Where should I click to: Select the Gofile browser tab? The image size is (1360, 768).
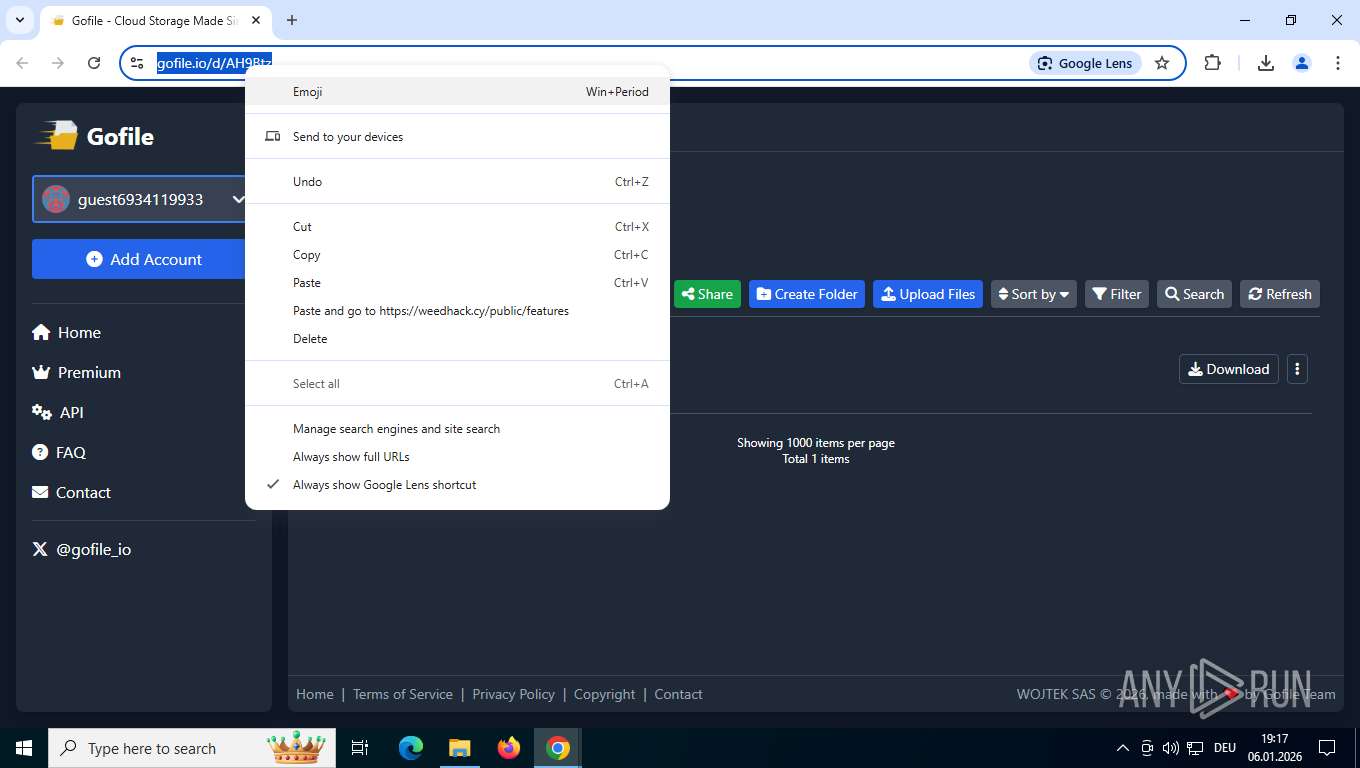coord(155,21)
